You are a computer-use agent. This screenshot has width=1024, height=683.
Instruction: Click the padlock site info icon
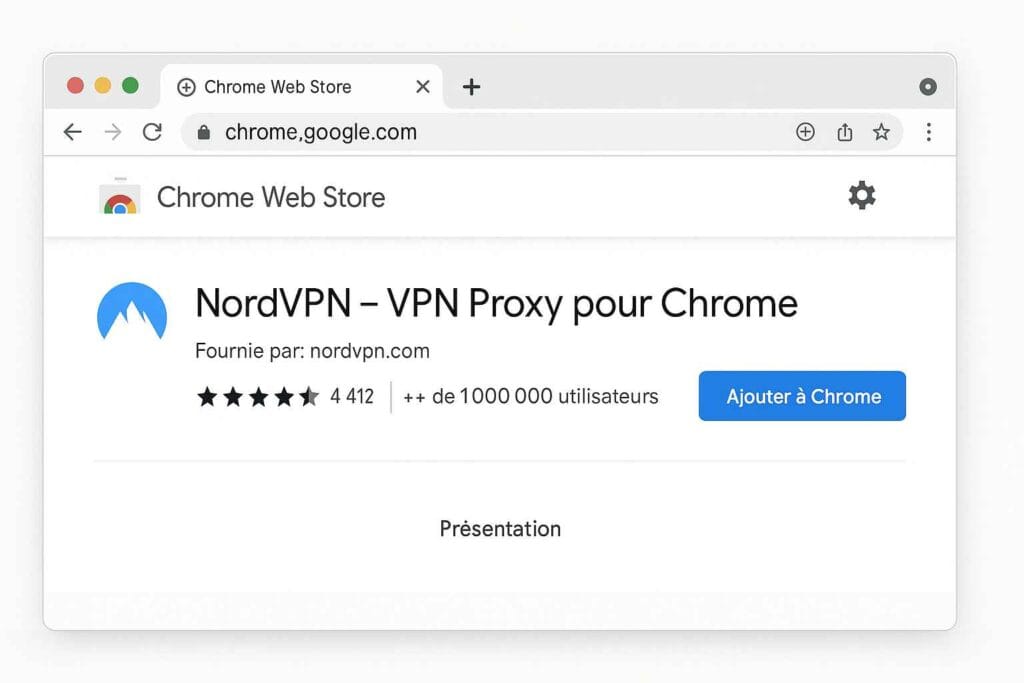204,132
